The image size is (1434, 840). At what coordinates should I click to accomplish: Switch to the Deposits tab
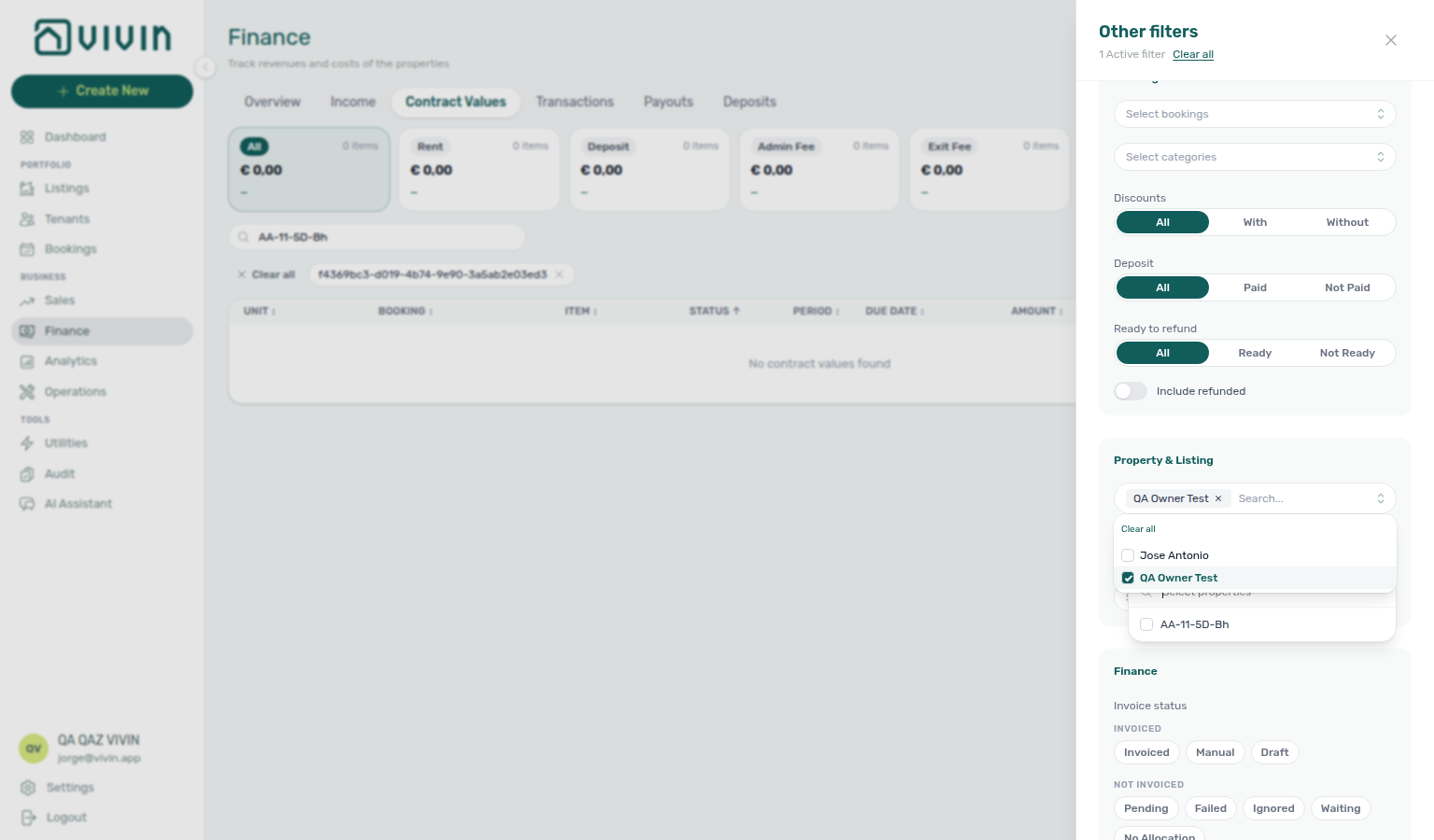pyautogui.click(x=750, y=102)
